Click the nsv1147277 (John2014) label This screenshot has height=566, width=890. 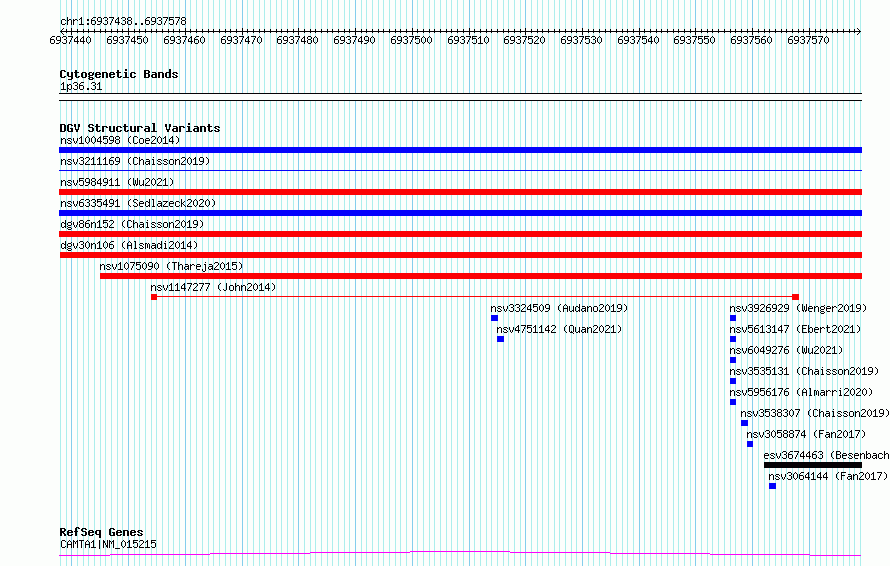point(213,287)
